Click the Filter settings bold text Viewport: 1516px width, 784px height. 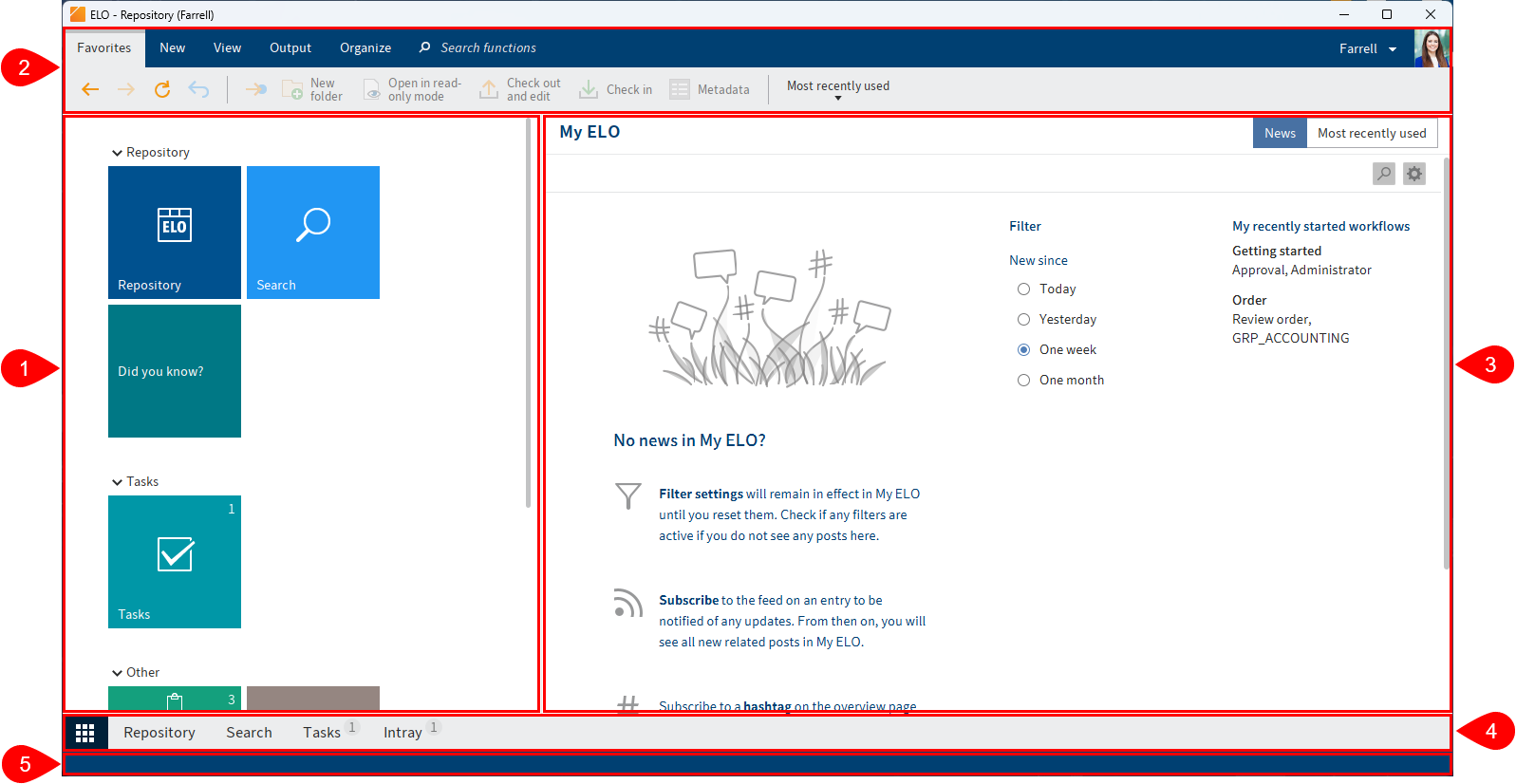701,495
